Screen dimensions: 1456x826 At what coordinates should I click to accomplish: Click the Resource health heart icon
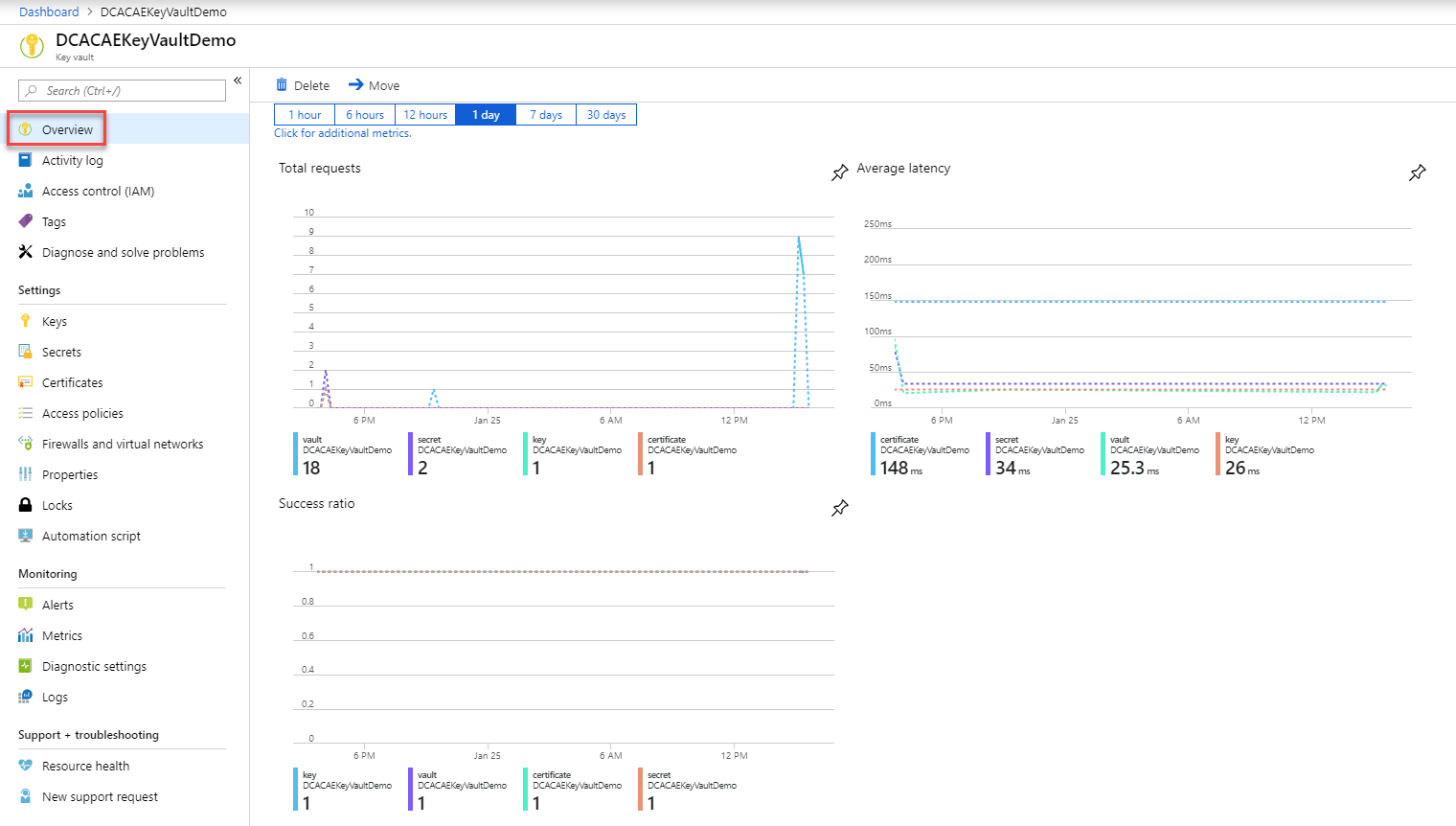[x=26, y=766]
